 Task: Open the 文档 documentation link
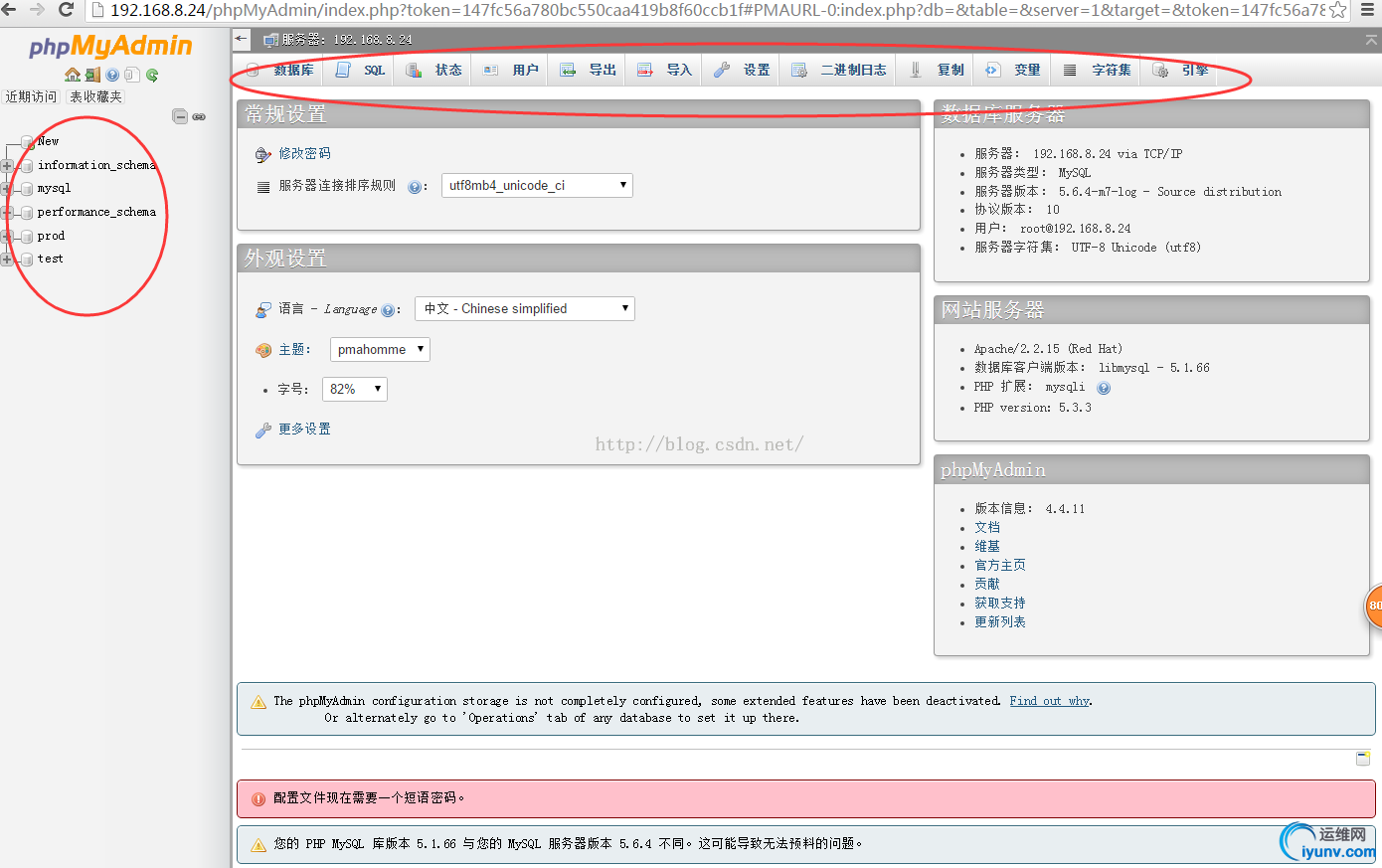tap(987, 528)
